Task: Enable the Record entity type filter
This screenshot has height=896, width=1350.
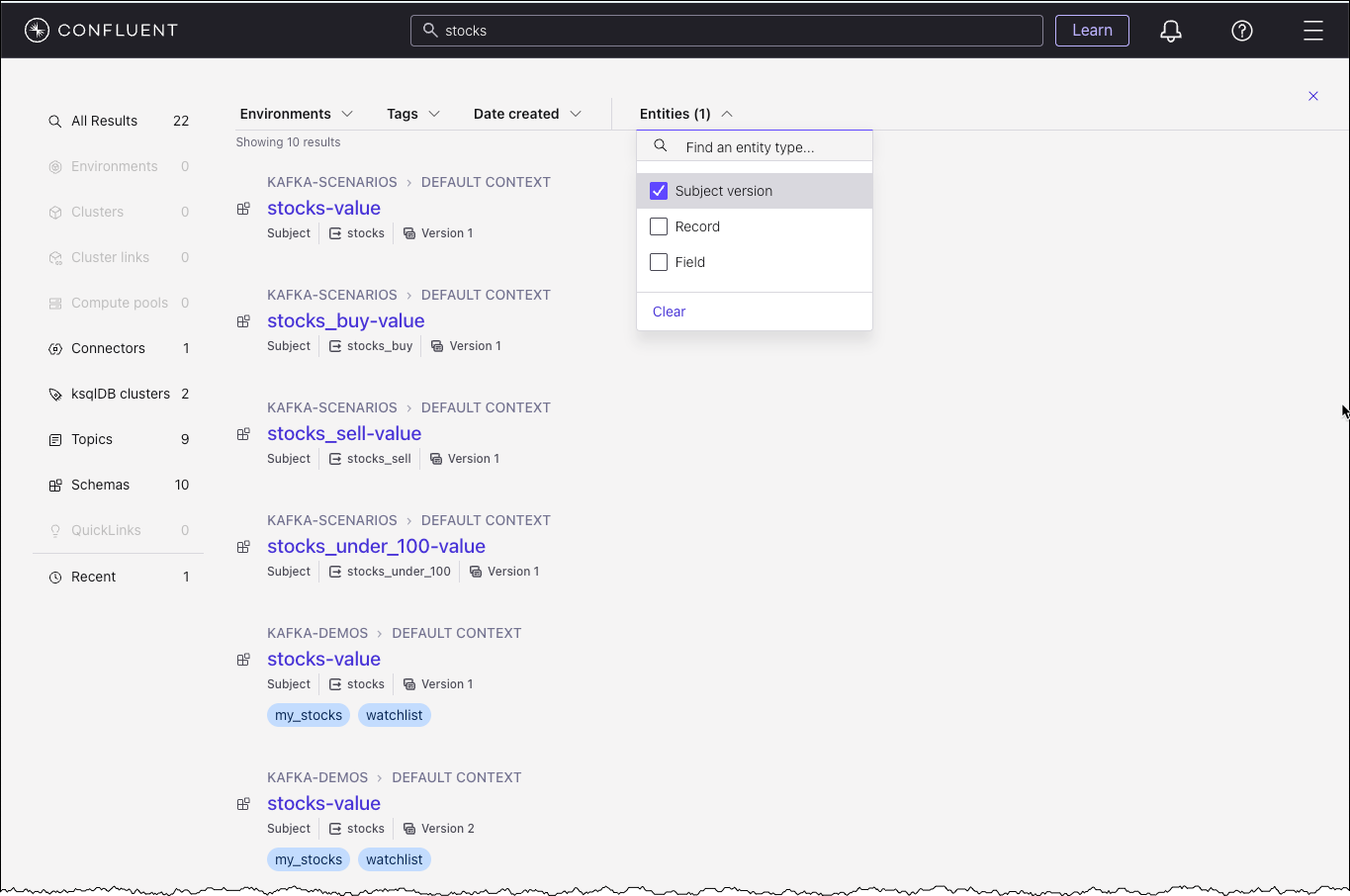Action: [659, 225]
